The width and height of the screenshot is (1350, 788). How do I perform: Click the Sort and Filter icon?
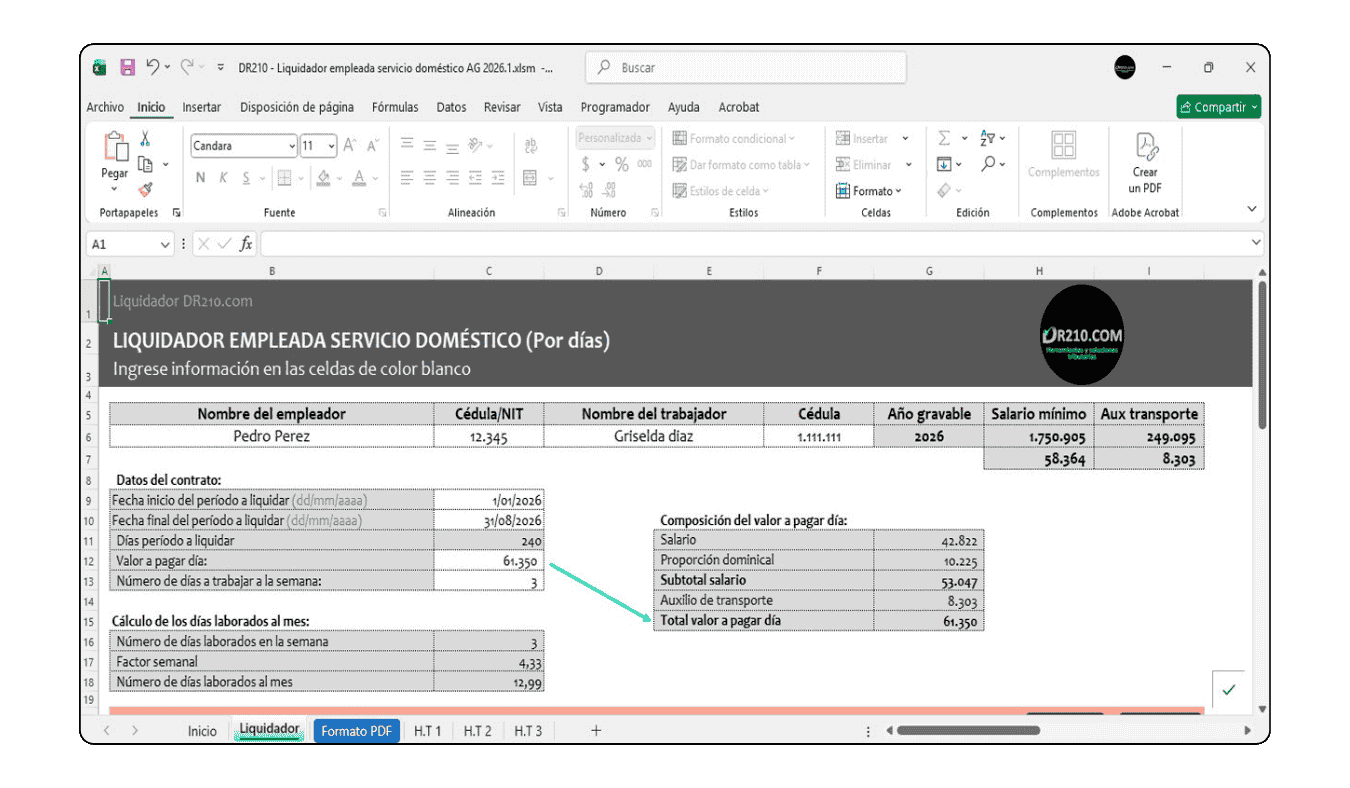(x=988, y=139)
